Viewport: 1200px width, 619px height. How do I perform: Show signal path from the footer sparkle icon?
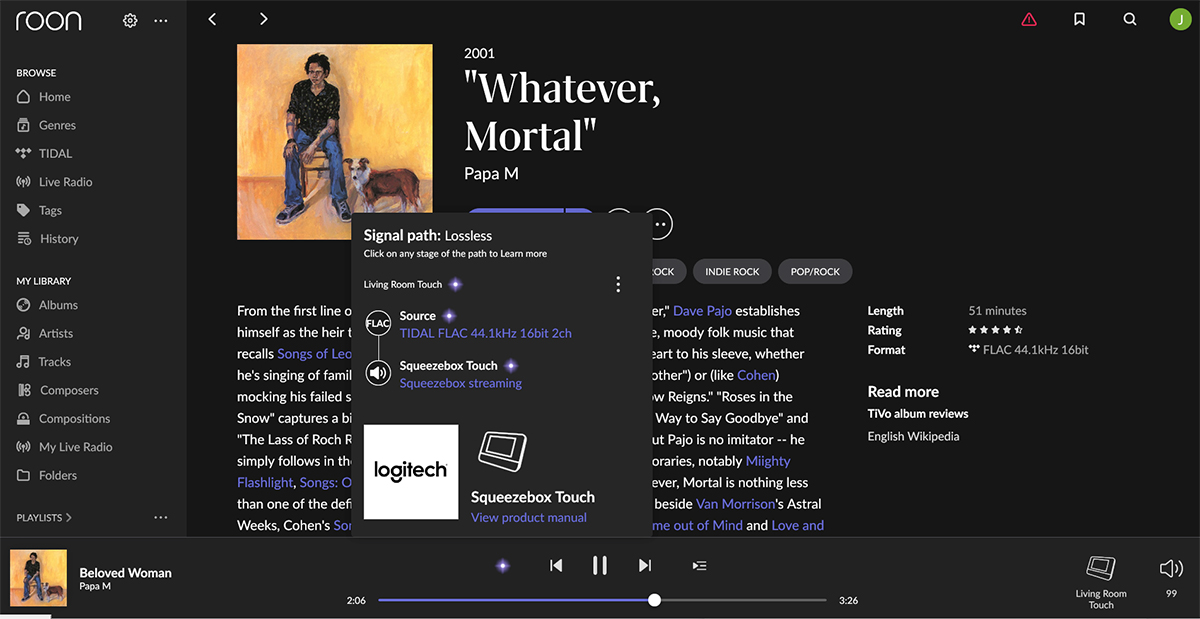[x=503, y=566]
